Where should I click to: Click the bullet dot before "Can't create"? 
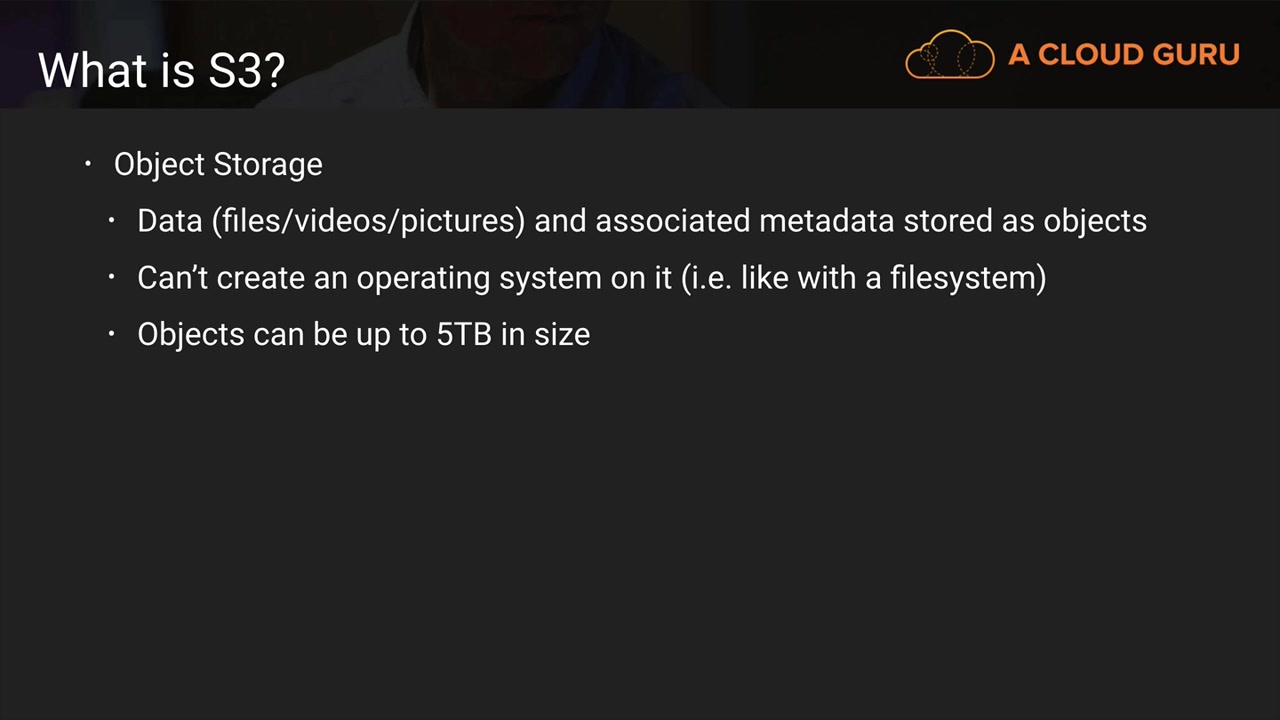112,277
